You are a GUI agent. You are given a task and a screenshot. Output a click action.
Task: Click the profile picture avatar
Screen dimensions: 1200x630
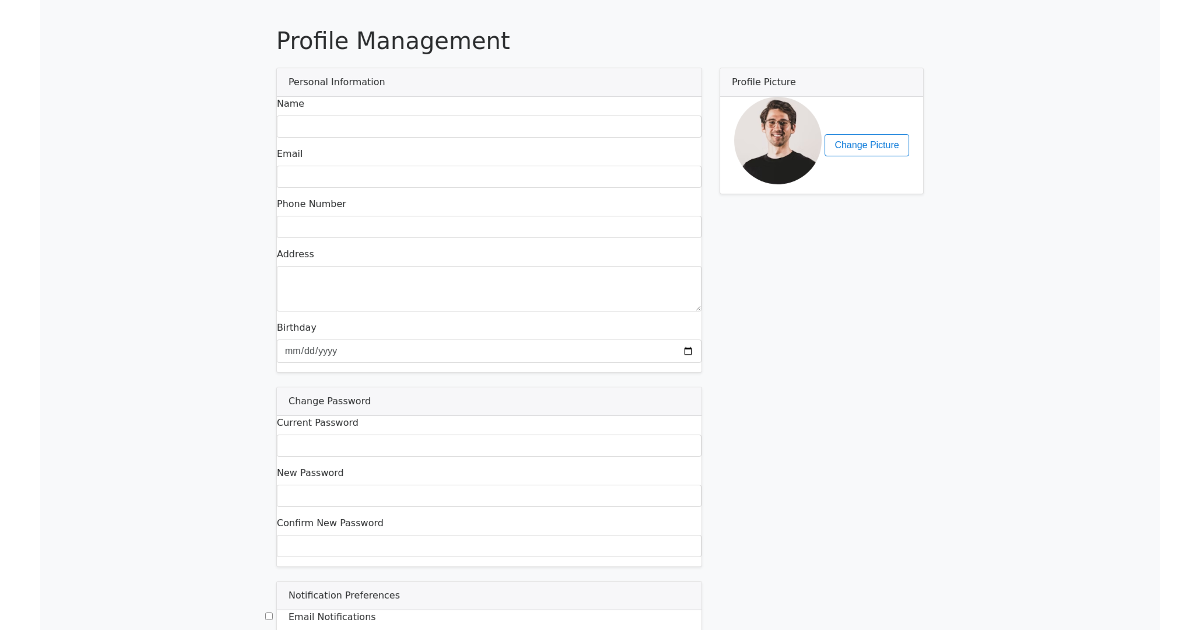(777, 140)
